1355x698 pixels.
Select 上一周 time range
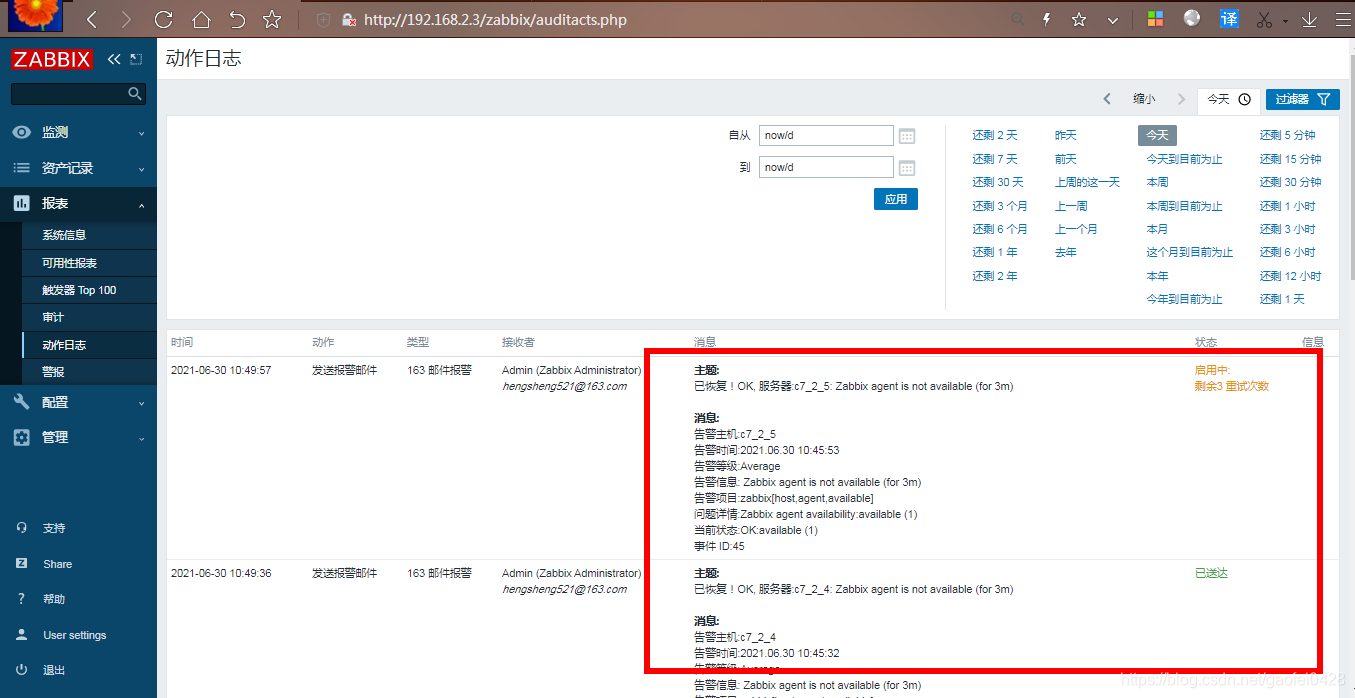point(1071,206)
